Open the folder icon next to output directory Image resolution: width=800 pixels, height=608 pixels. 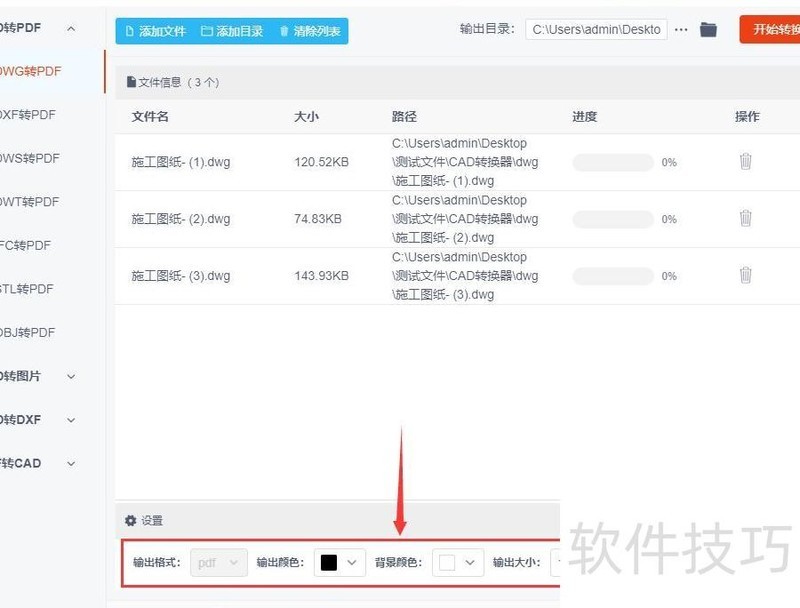tap(708, 29)
